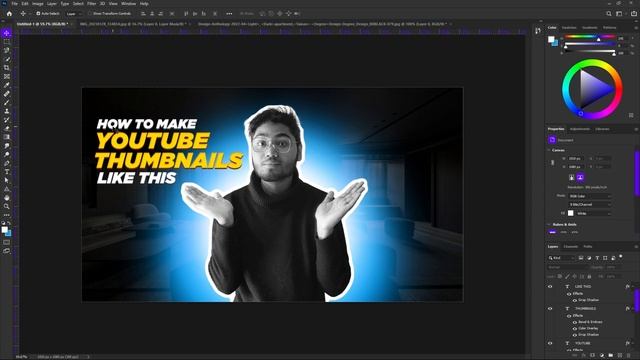Select the Horizontal Type tool

coord(7,171)
